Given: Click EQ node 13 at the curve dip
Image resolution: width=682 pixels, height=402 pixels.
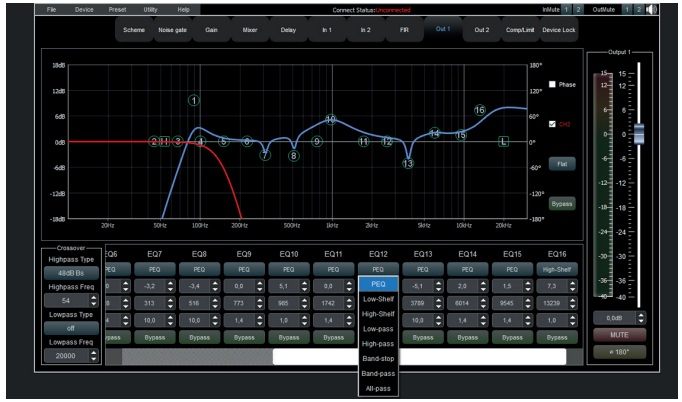Looking at the screenshot, I should point(408,163).
